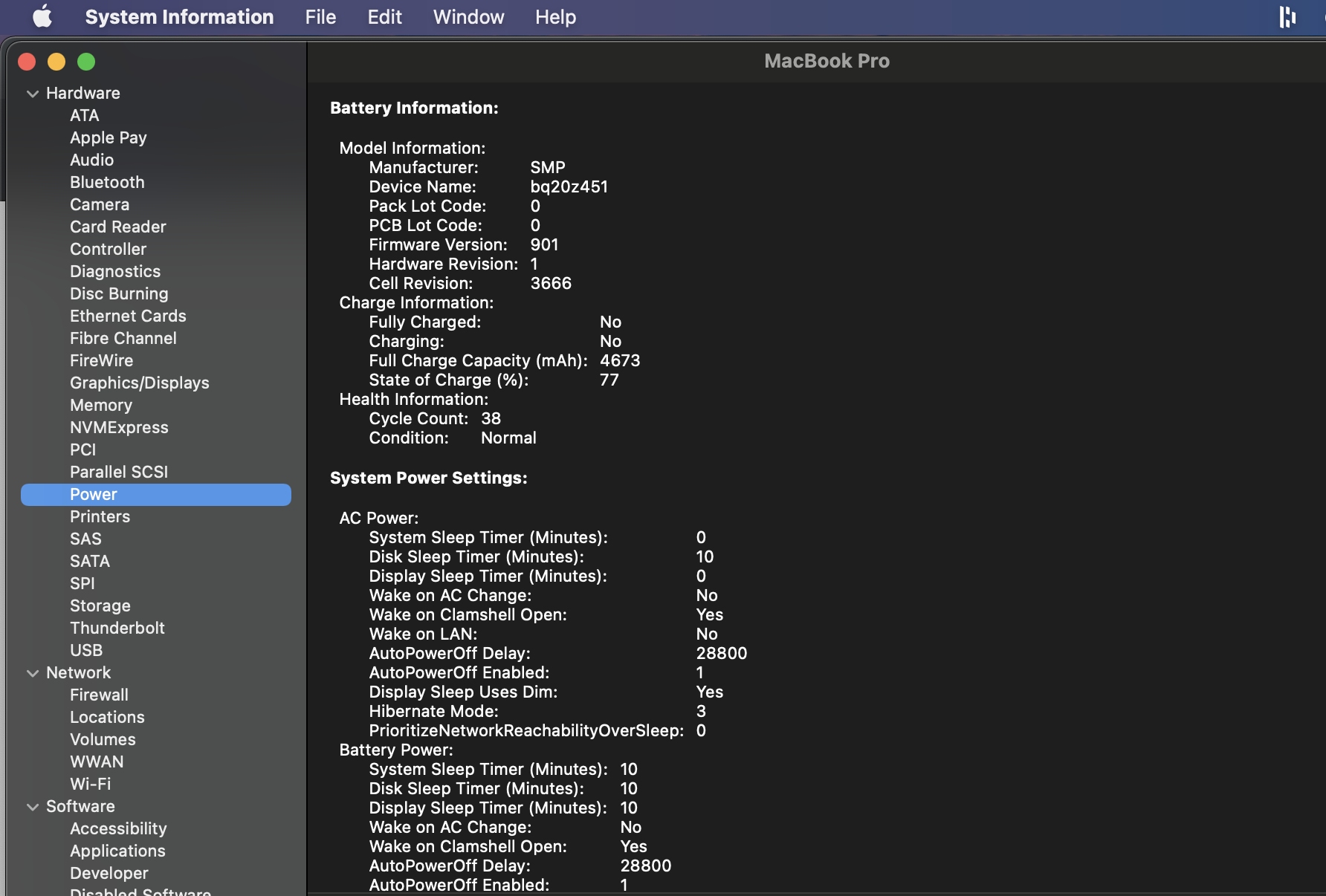Click the Manufacturer value SMP

pyautogui.click(x=548, y=167)
